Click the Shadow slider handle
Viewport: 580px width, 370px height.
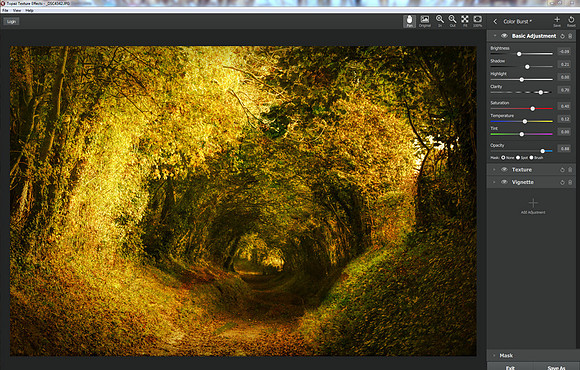click(x=527, y=67)
